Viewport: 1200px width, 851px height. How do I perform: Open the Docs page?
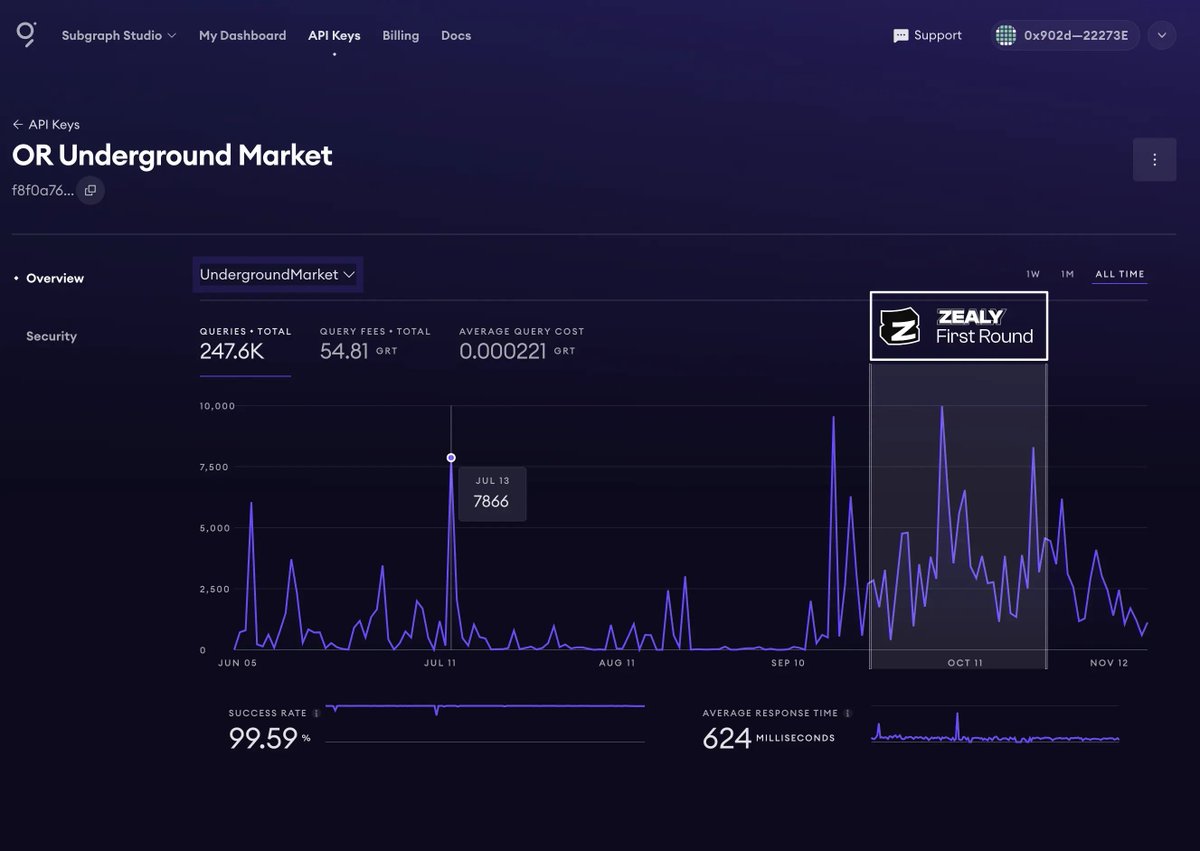tap(456, 35)
